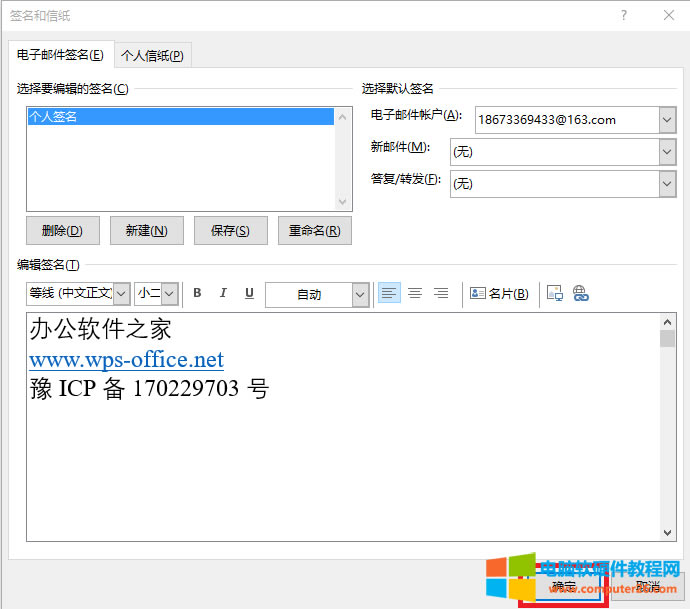This screenshot has width=690, height=609.
Task: Expand the 新邮件 signature dropdown
Action: coord(667,151)
